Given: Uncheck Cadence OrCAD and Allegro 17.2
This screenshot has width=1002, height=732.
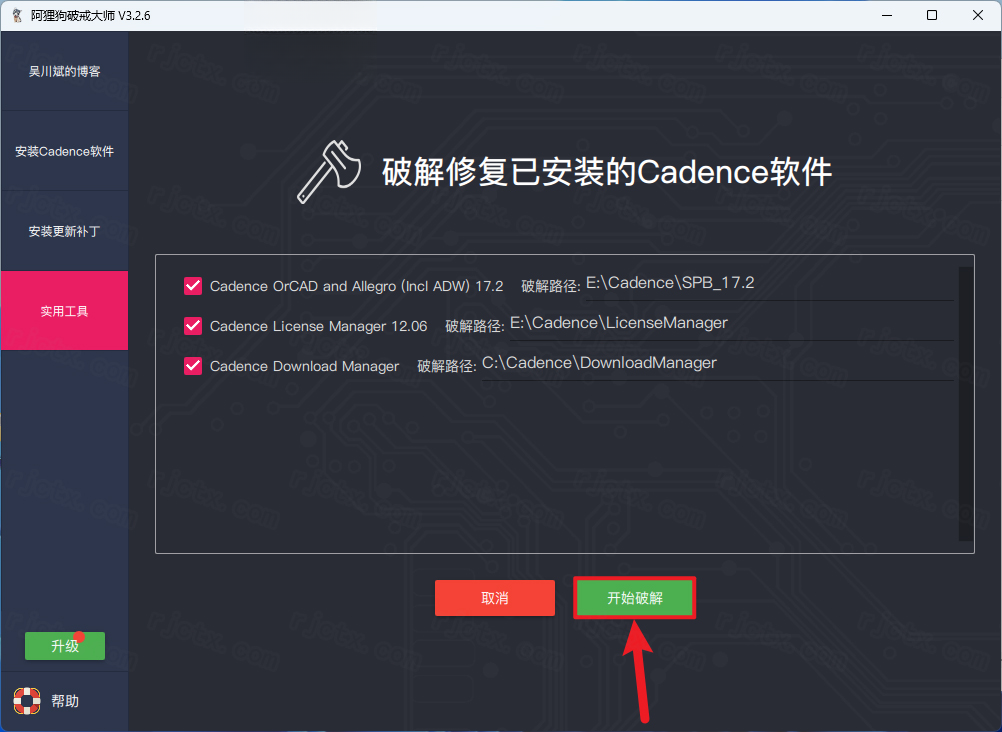Looking at the screenshot, I should coord(193,286).
